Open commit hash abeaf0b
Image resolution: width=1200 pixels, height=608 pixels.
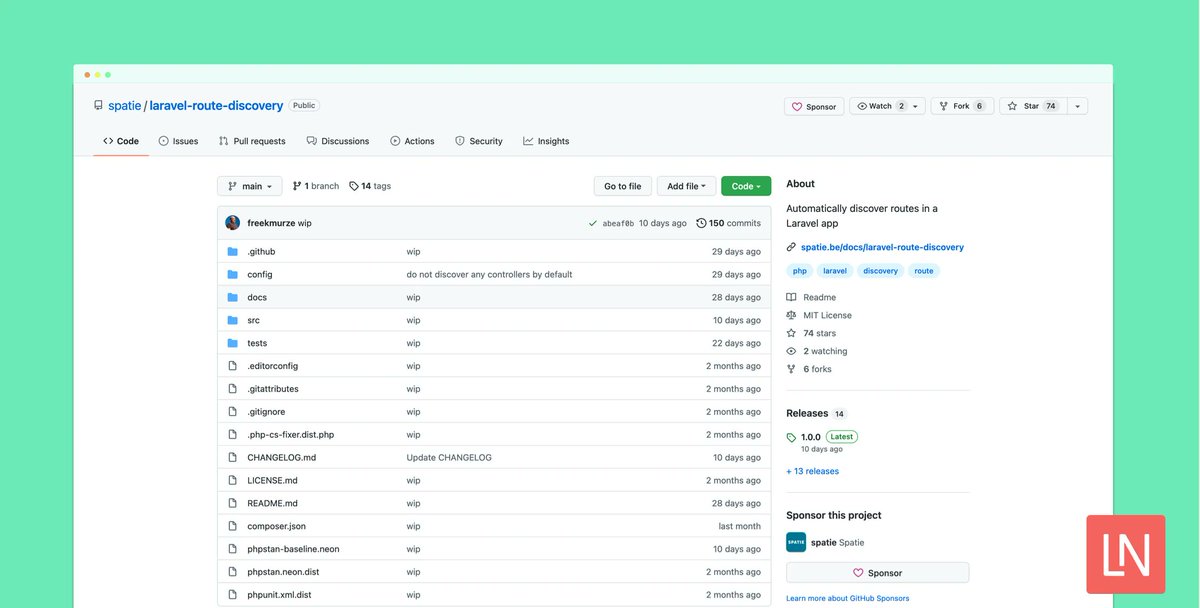[x=618, y=223]
